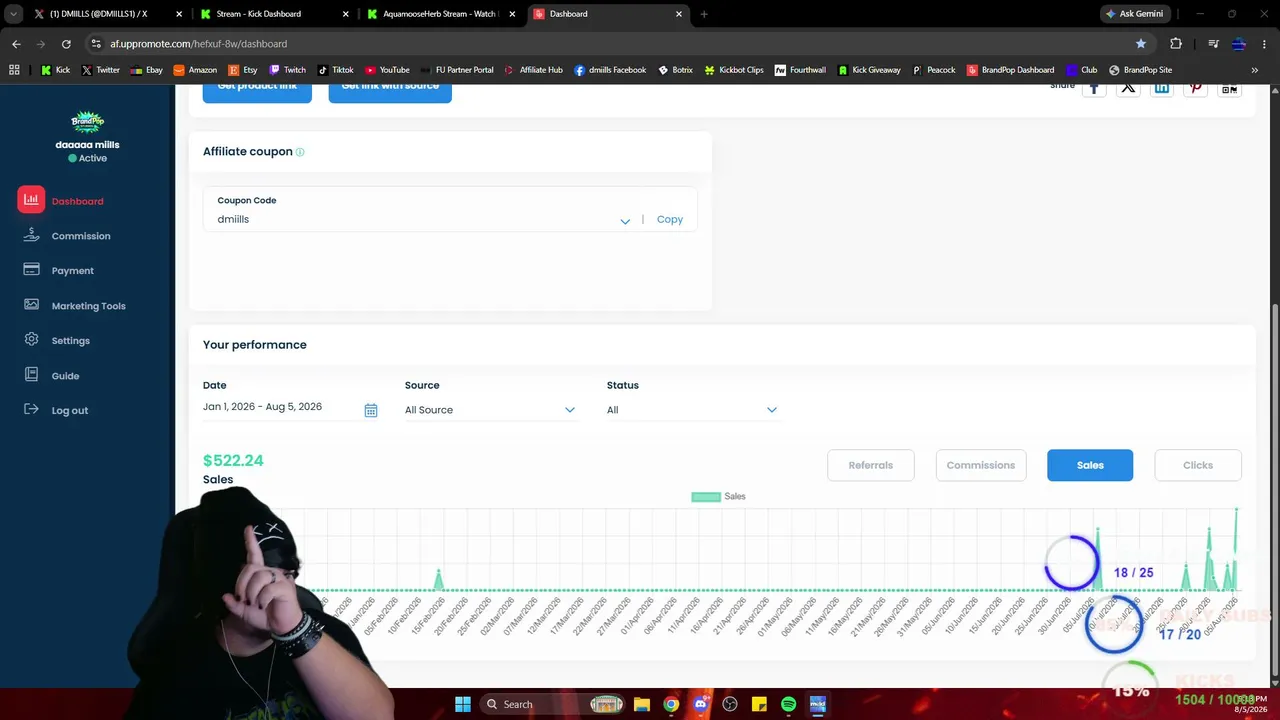Open the Kickbot Clips bookmark
The height and width of the screenshot is (720, 1280).
[734, 70]
